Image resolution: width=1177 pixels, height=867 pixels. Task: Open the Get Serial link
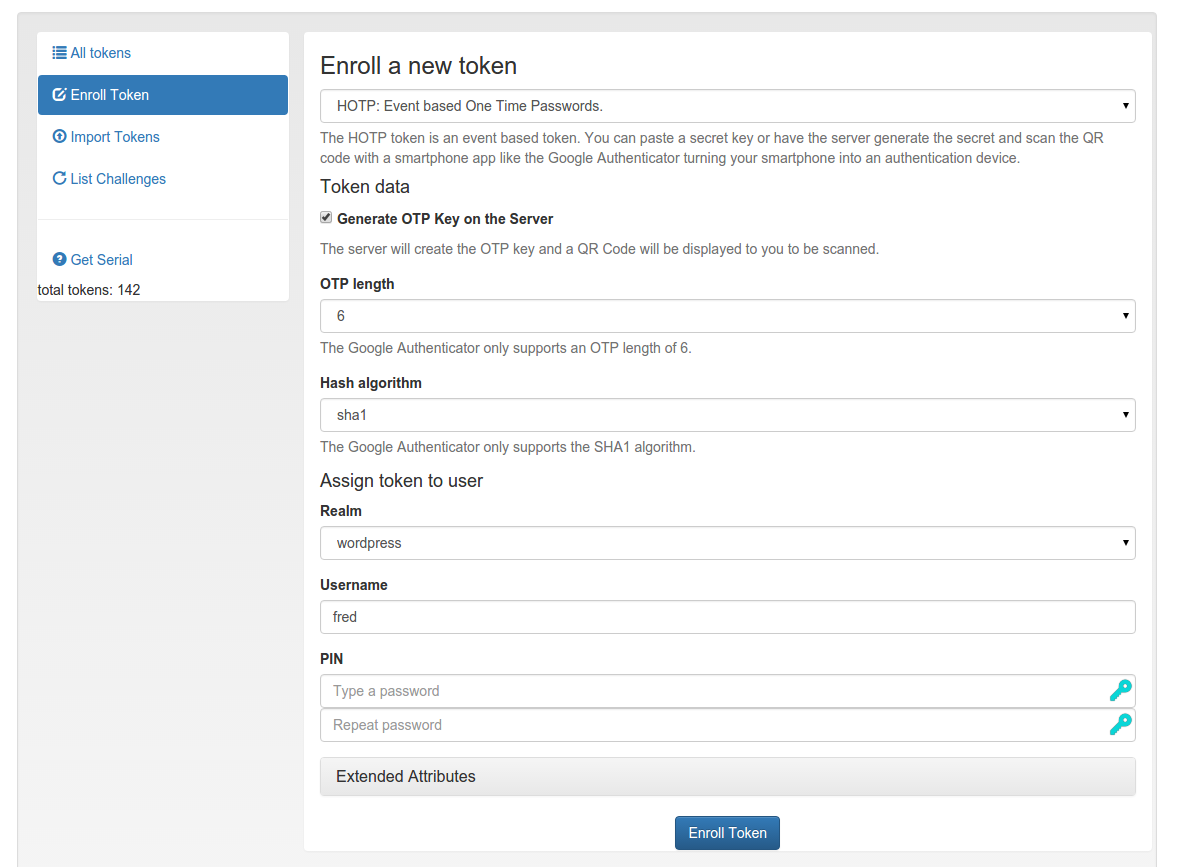(x=163, y=260)
